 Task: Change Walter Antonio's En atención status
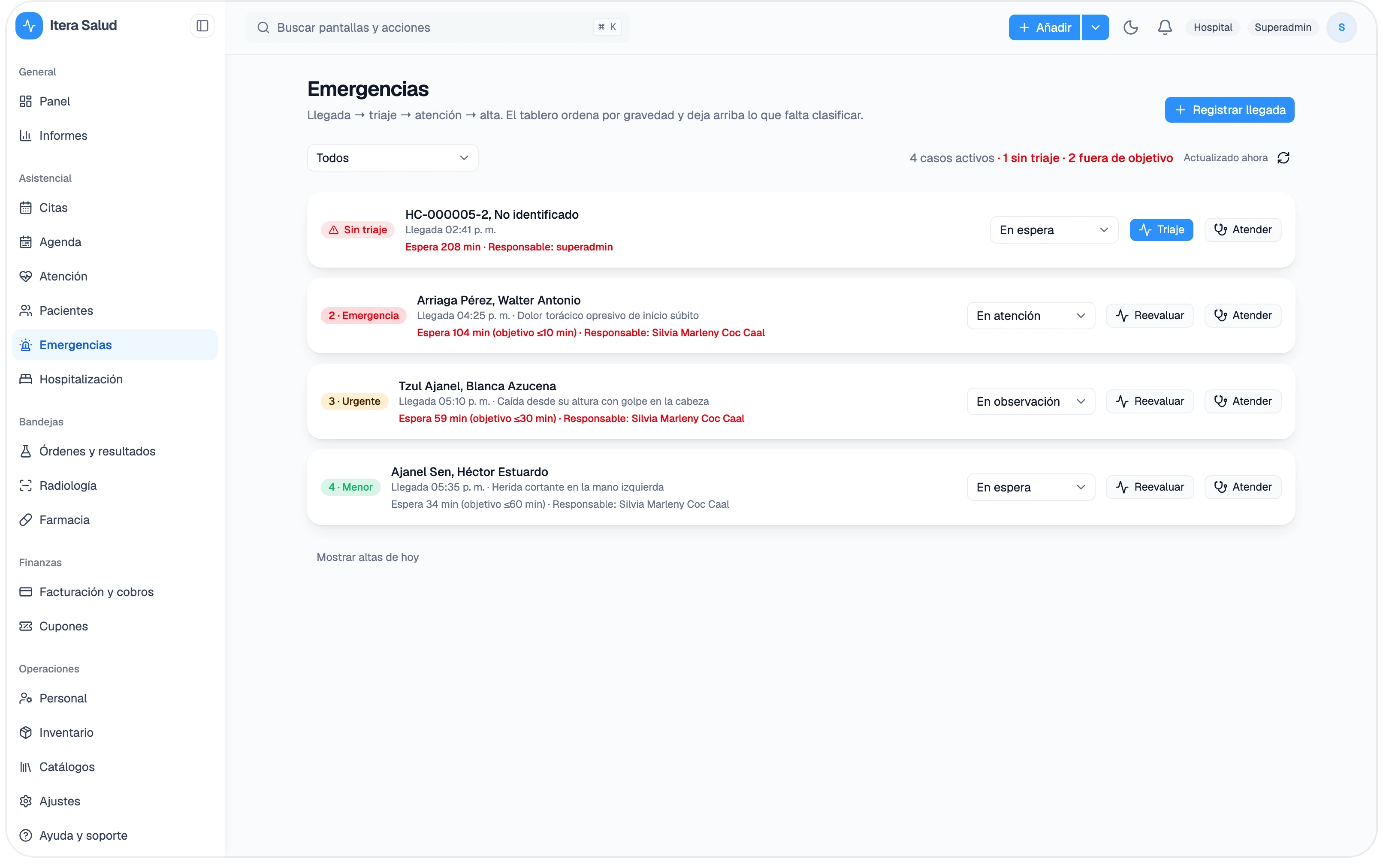click(x=1030, y=316)
